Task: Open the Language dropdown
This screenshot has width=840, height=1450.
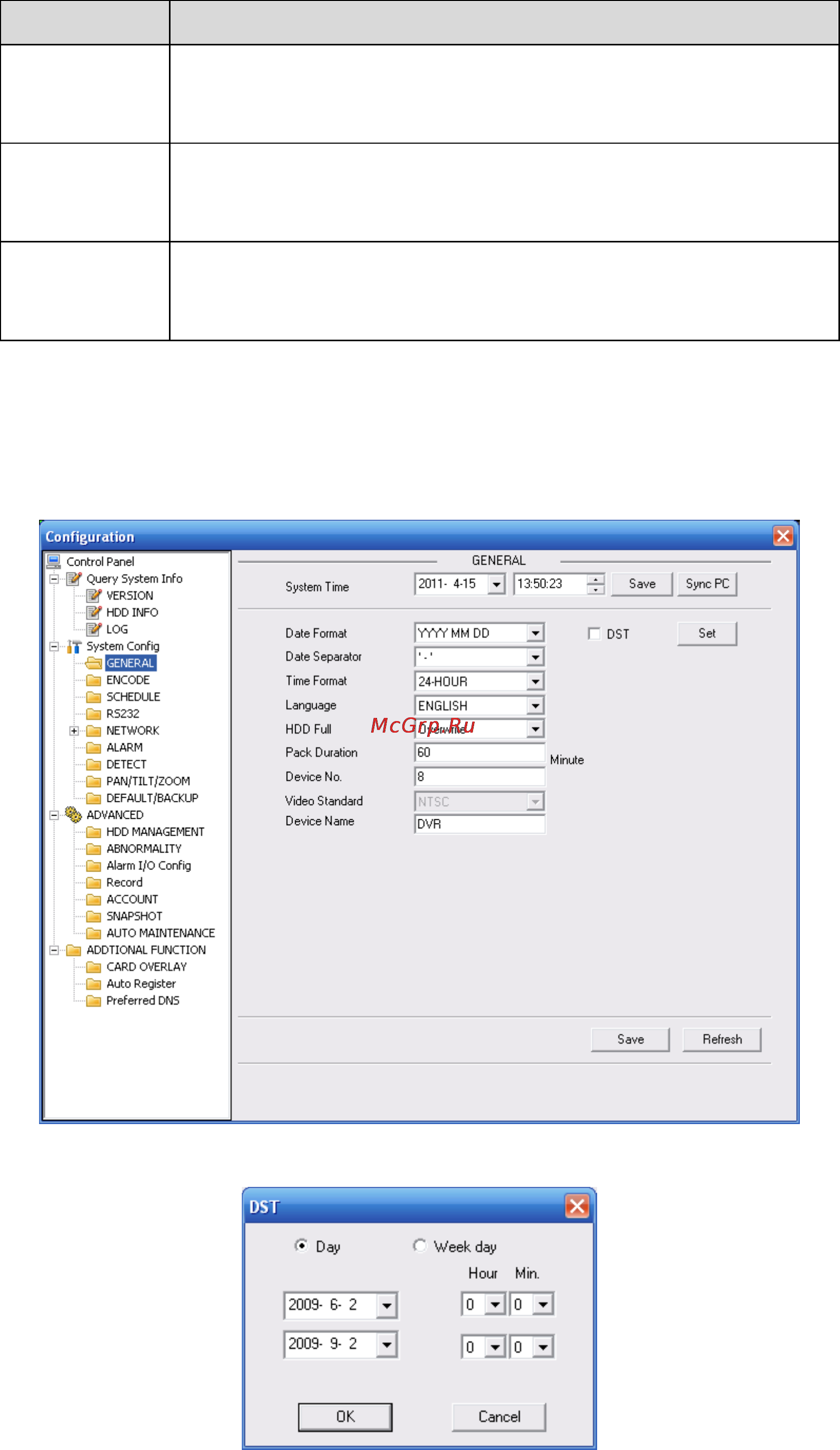Action: [x=535, y=705]
